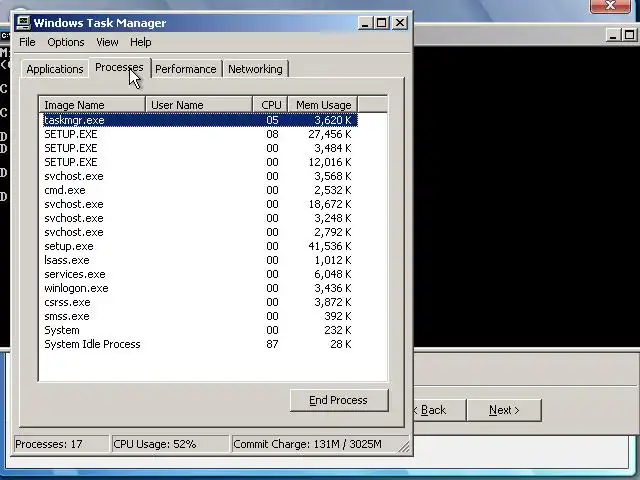Click the Task Manager title bar icon

pos(23,23)
